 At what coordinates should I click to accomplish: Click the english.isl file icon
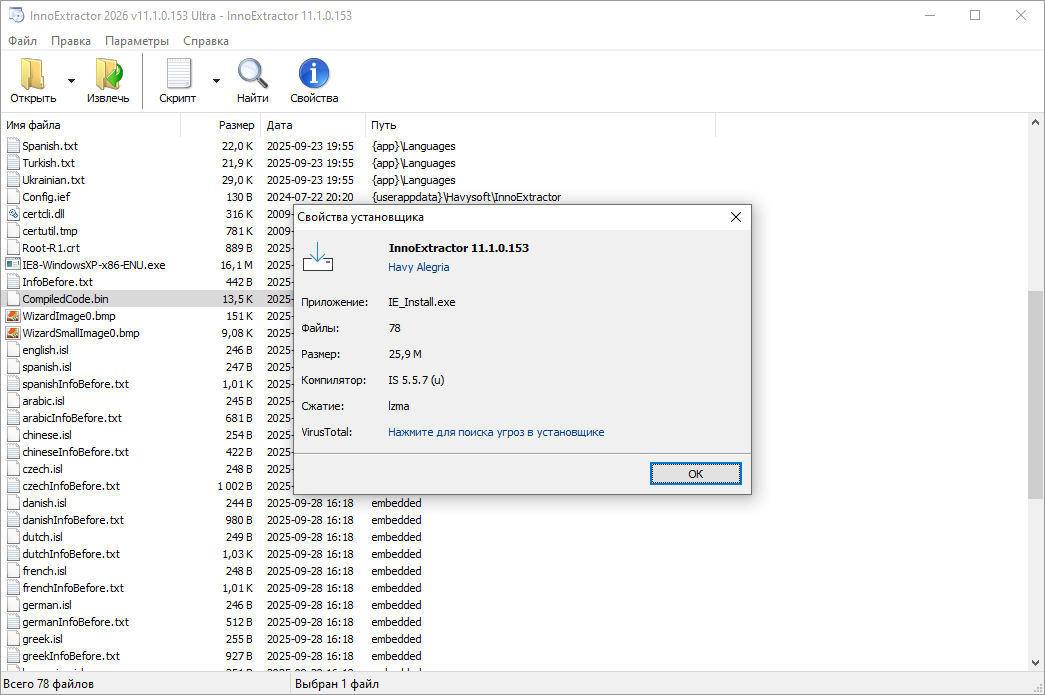(13, 350)
